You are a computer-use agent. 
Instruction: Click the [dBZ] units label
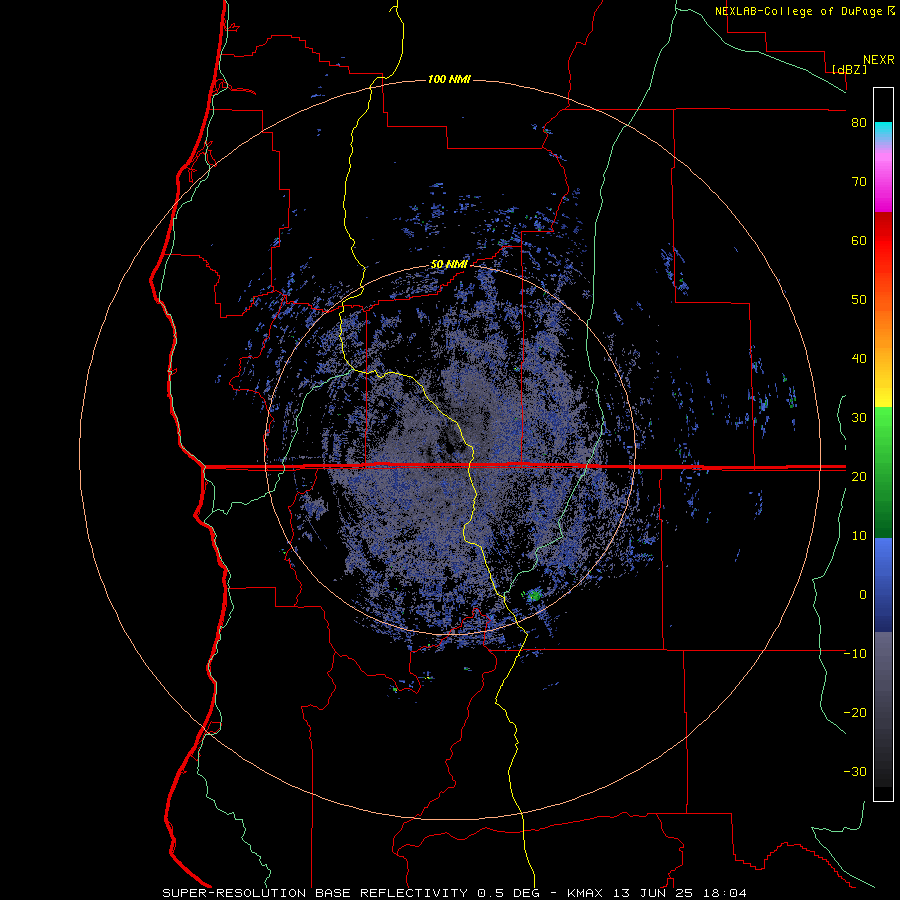coord(849,69)
